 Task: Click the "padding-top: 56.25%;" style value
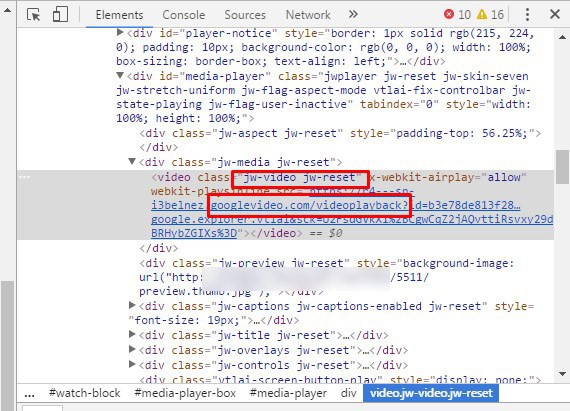[x=462, y=133]
